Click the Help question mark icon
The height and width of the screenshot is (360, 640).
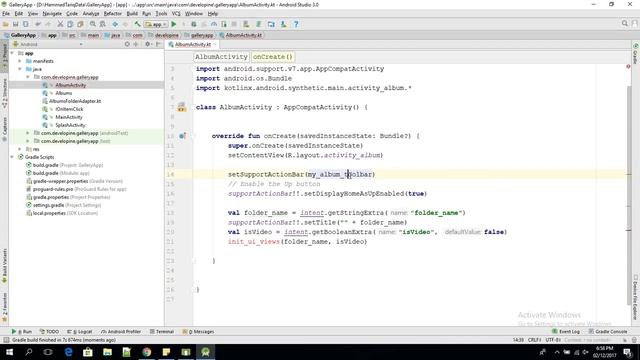[x=296, y=24]
